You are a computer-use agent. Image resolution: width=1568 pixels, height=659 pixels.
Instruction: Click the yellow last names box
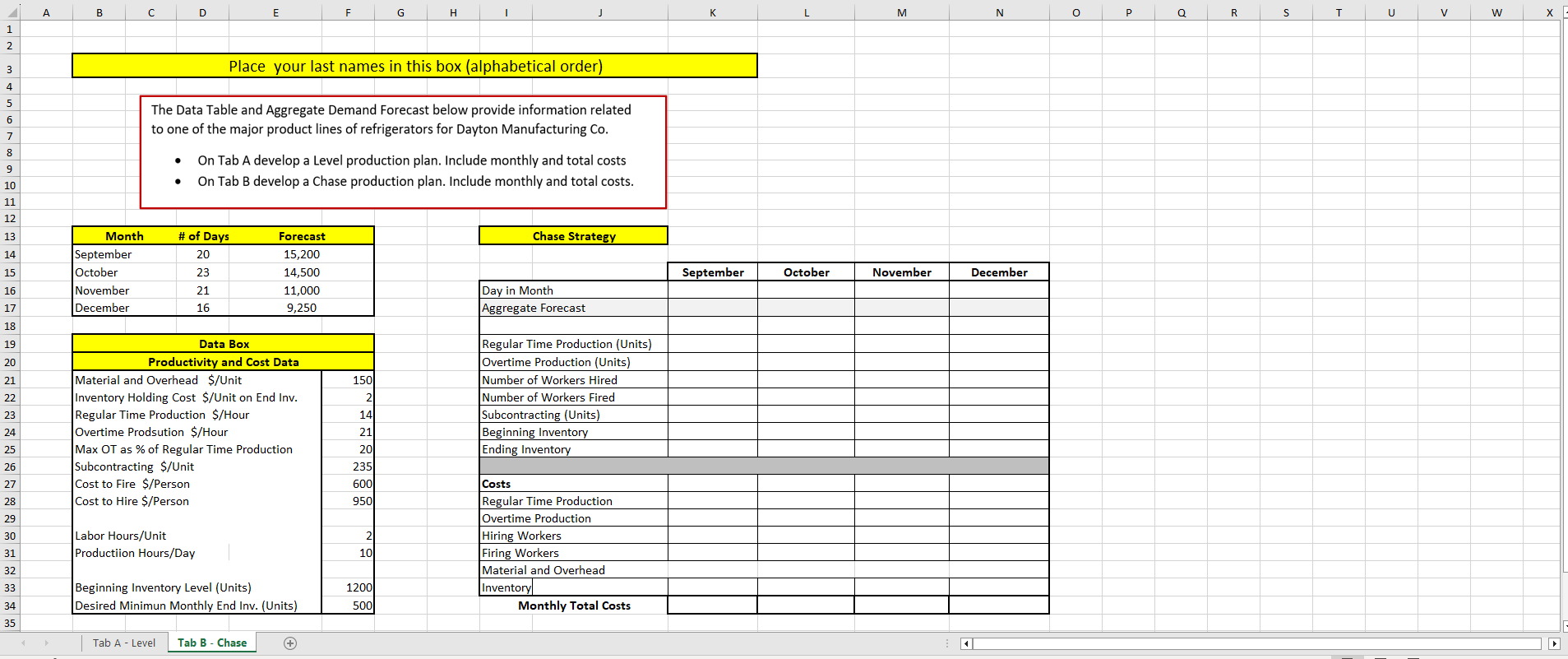(x=415, y=66)
